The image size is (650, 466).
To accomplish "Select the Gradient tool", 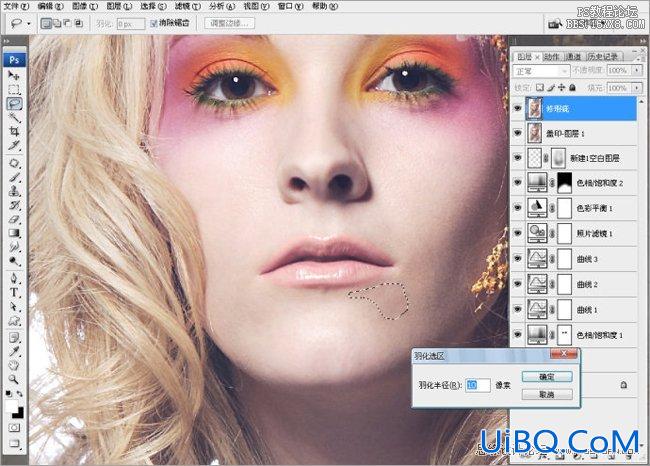I will click(14, 233).
